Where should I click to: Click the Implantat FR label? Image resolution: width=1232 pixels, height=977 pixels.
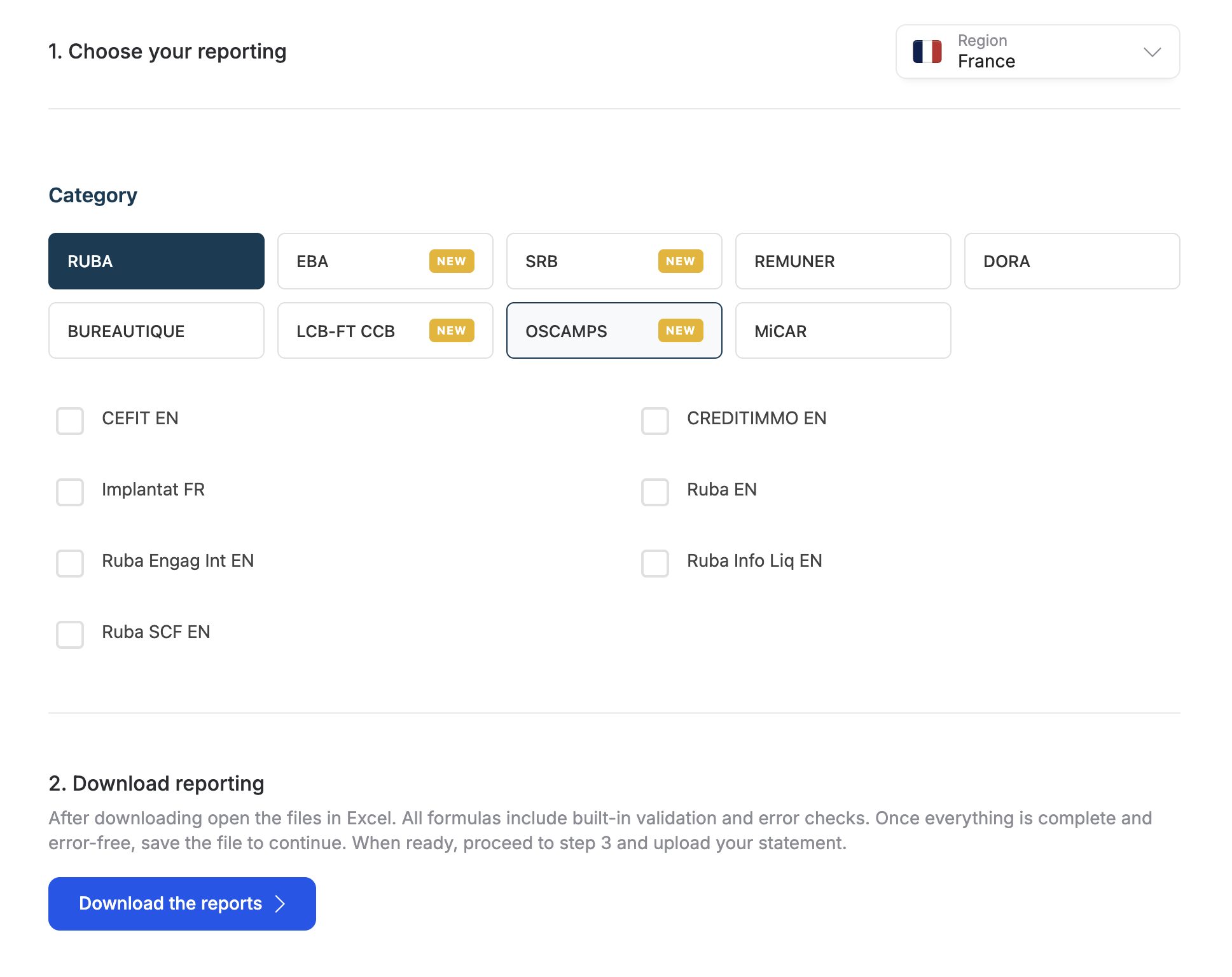[x=153, y=490]
